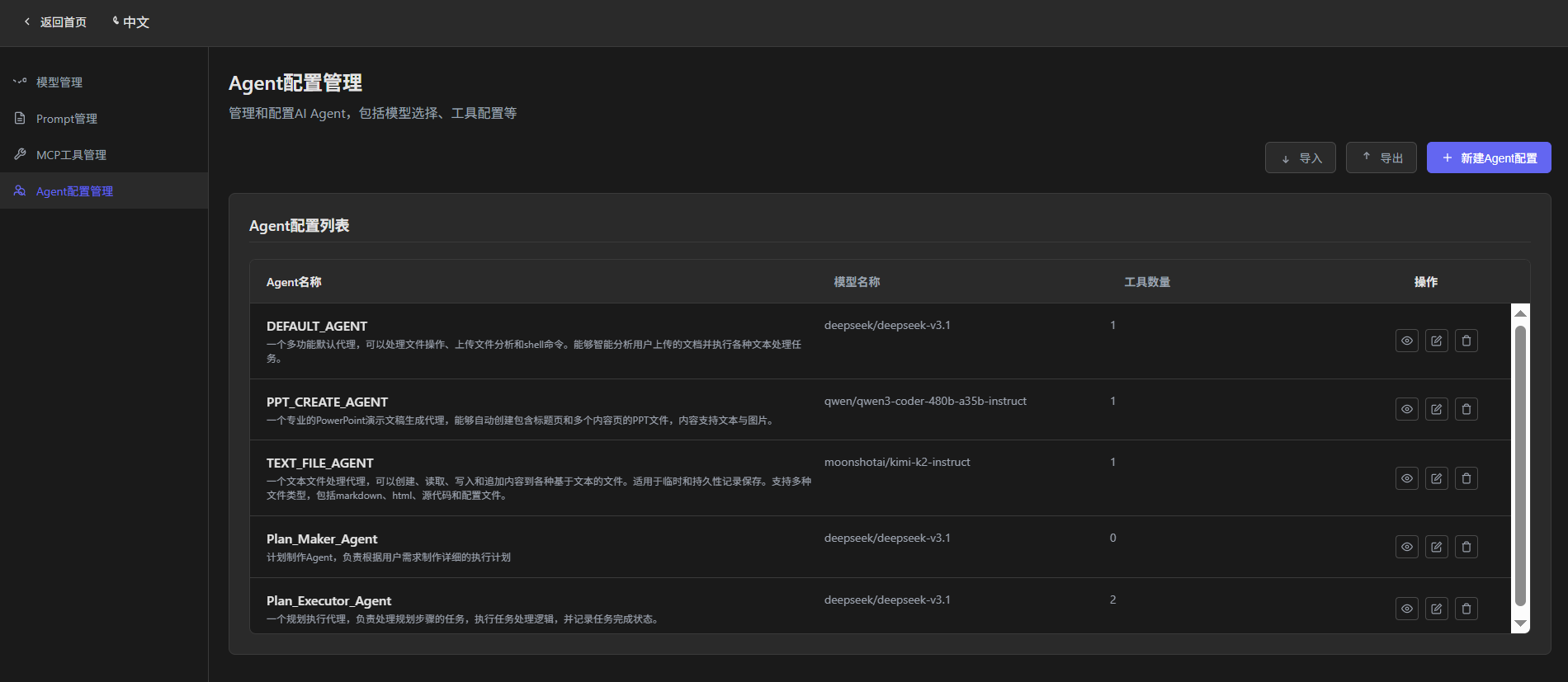Viewport: 1568px width, 682px height.
Task: Edit the Plan_Executor_Agent configuration
Action: pos(1437,609)
